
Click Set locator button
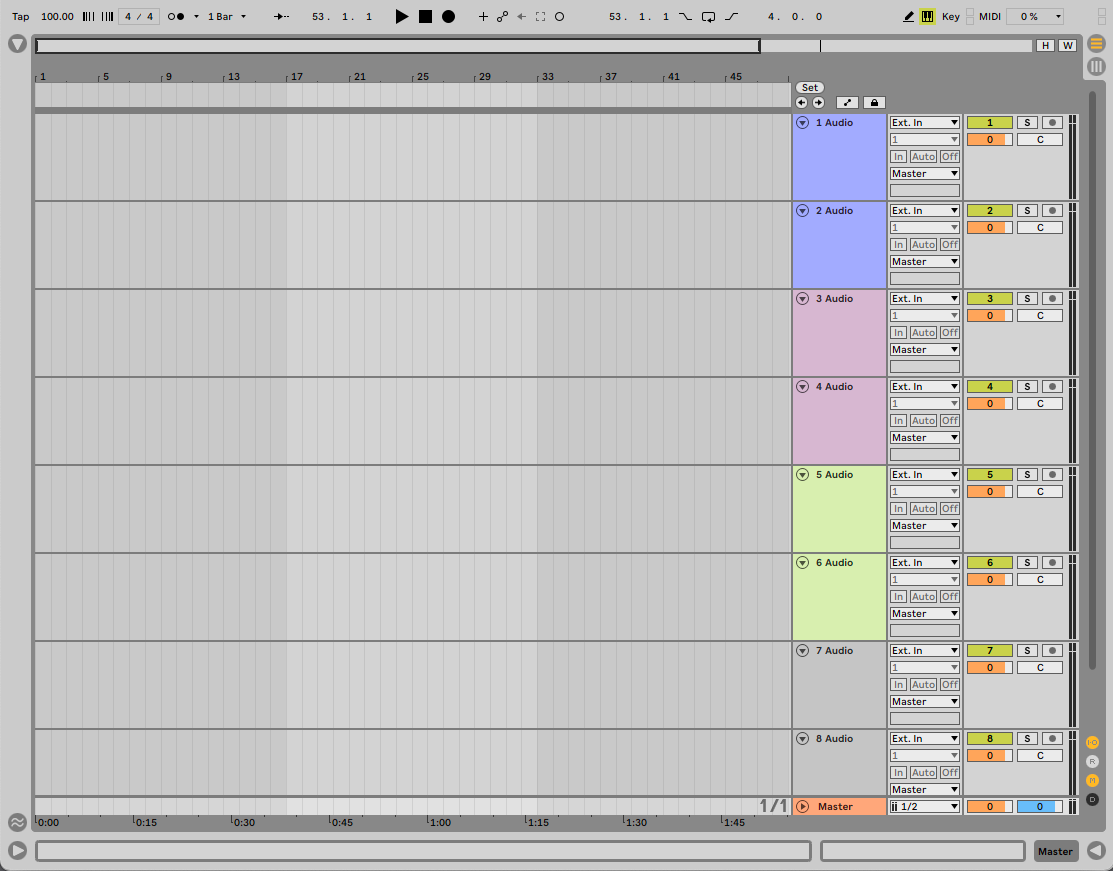tap(810, 87)
